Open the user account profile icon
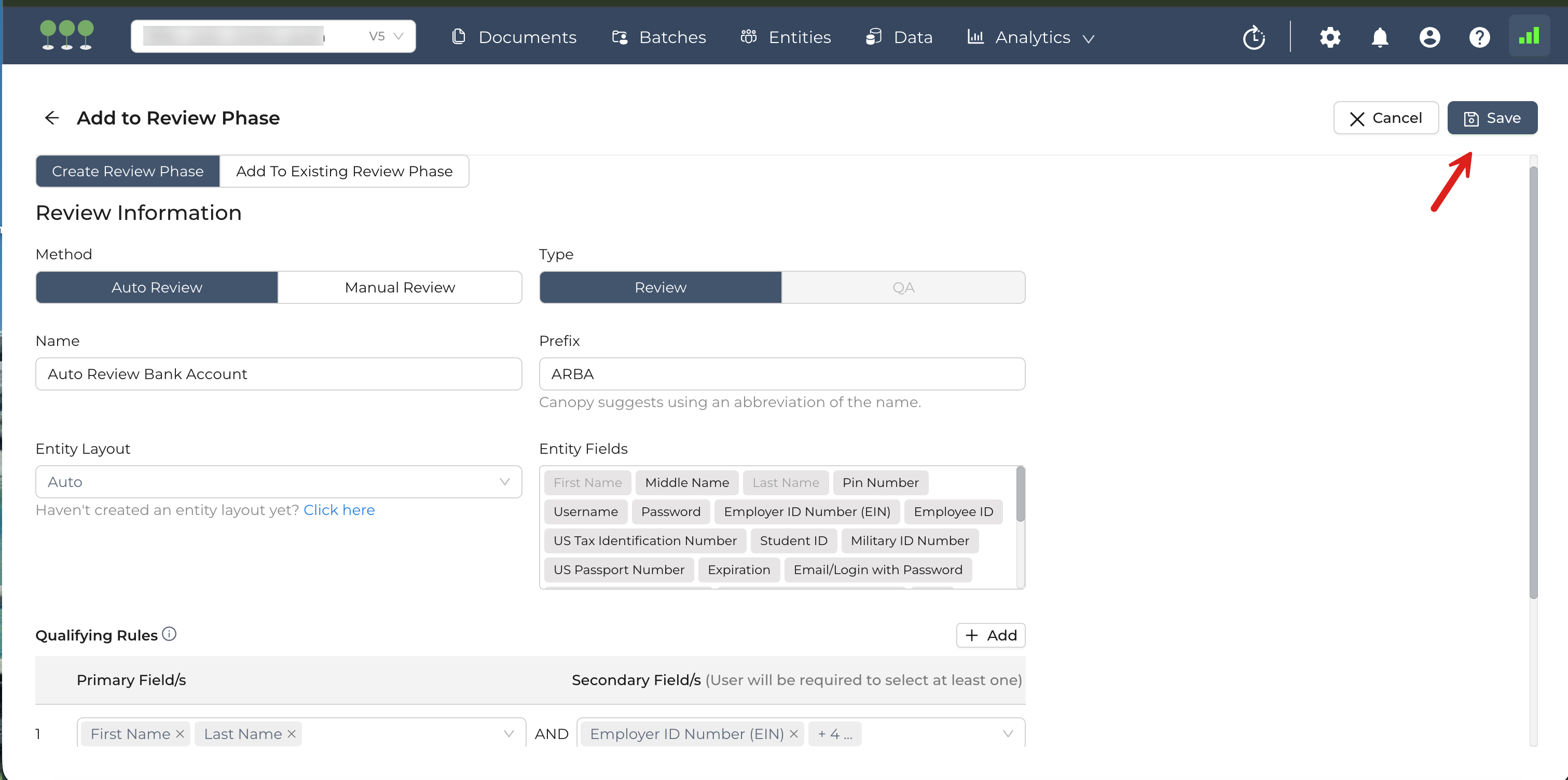Viewport: 1568px width, 780px height. [1429, 37]
